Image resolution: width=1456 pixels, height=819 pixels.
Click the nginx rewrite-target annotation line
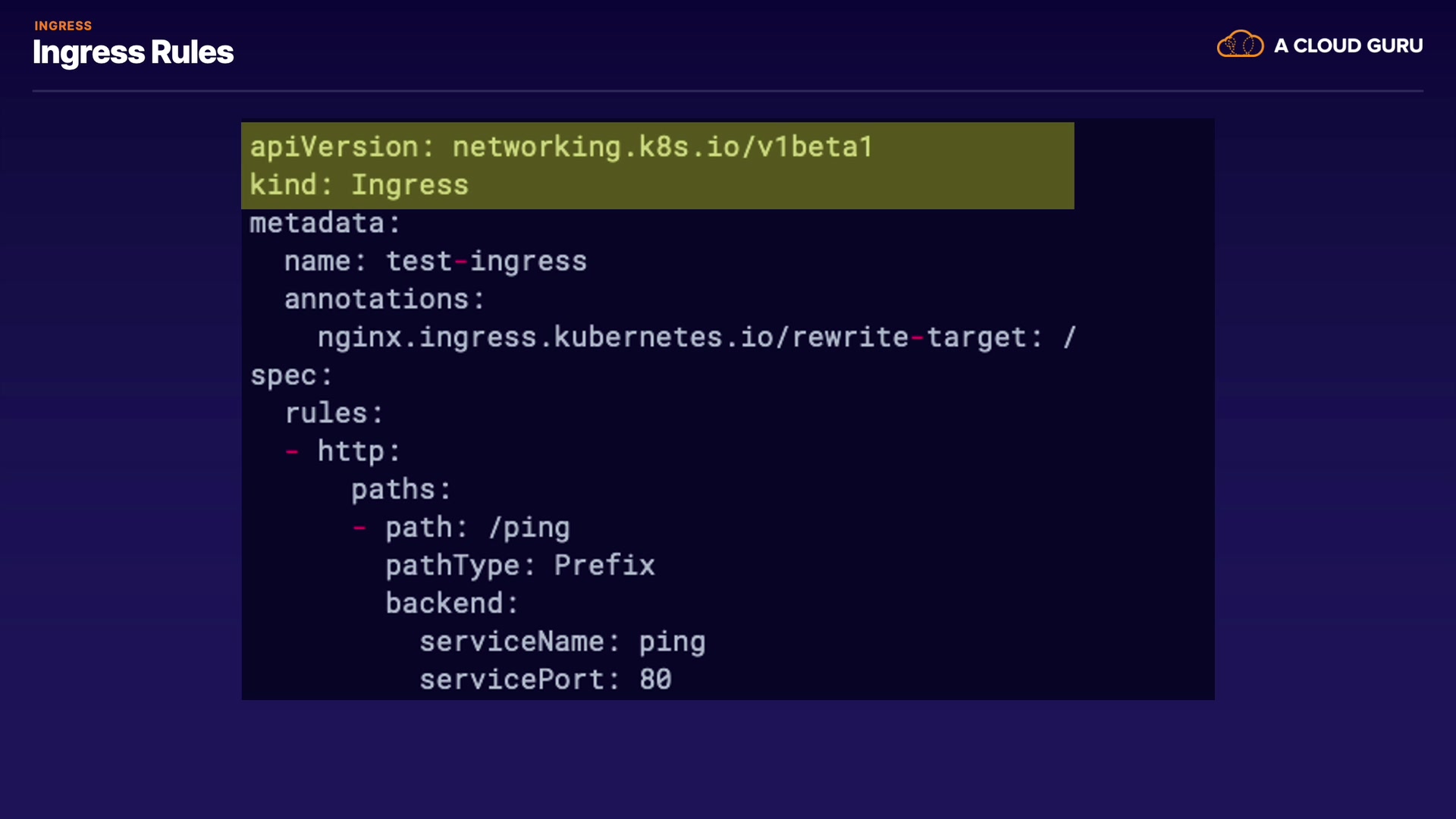click(696, 337)
